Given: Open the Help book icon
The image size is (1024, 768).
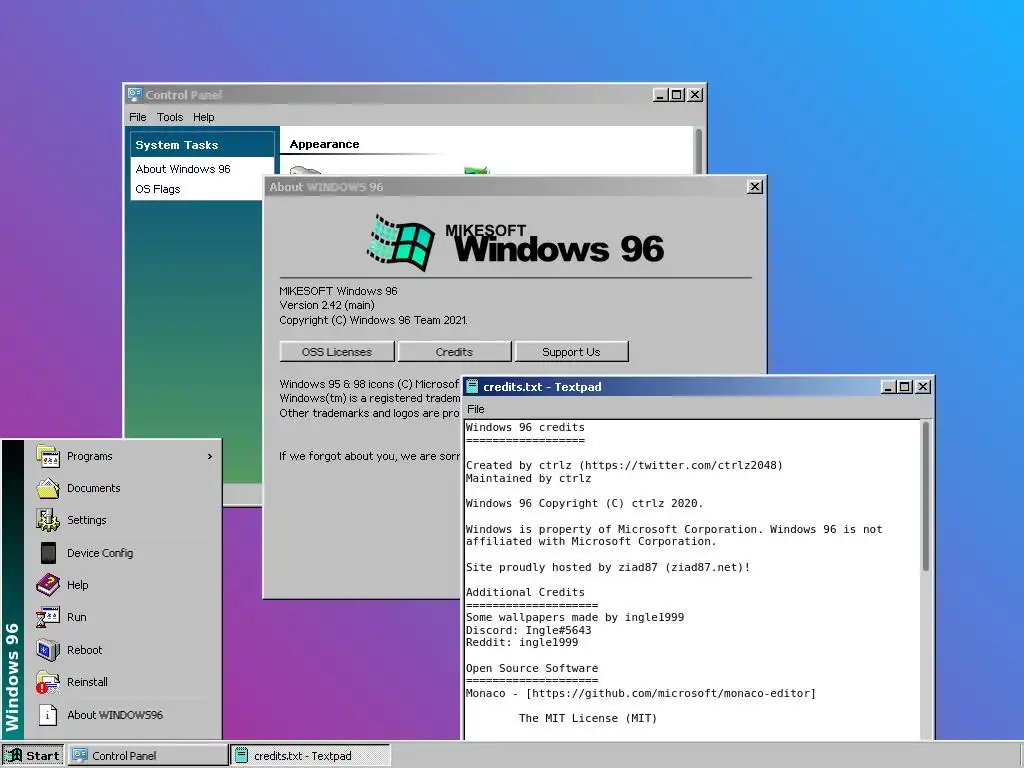Looking at the screenshot, I should pyautogui.click(x=48, y=584).
